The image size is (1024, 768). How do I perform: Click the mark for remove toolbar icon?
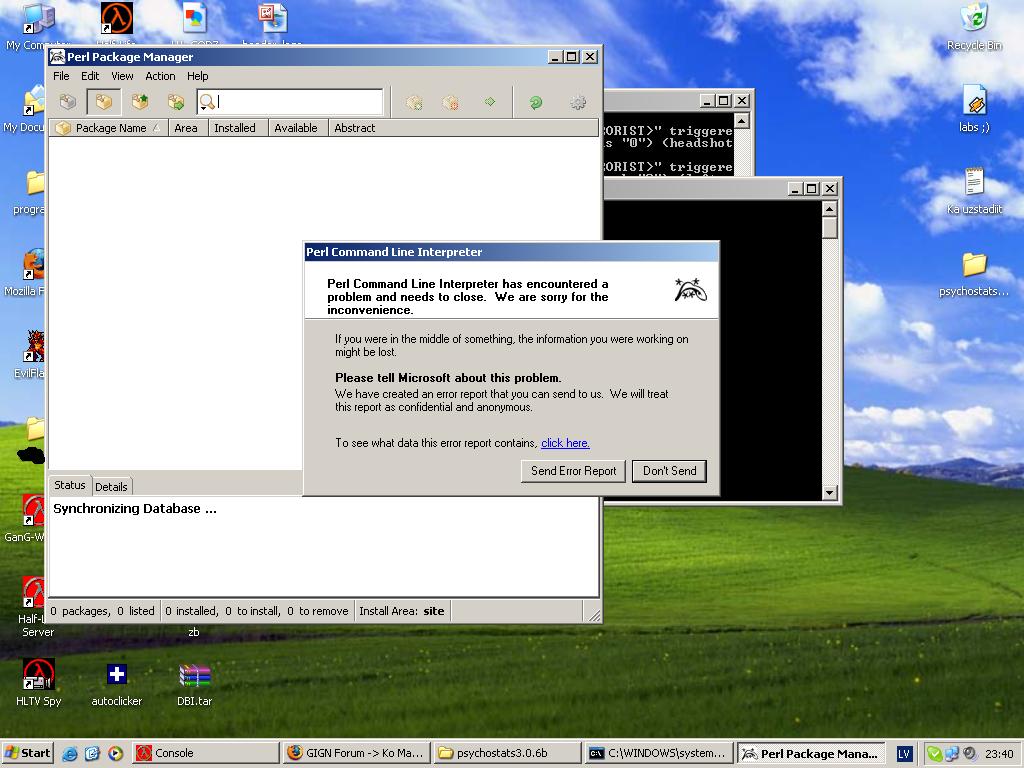pyautogui.click(x=450, y=102)
